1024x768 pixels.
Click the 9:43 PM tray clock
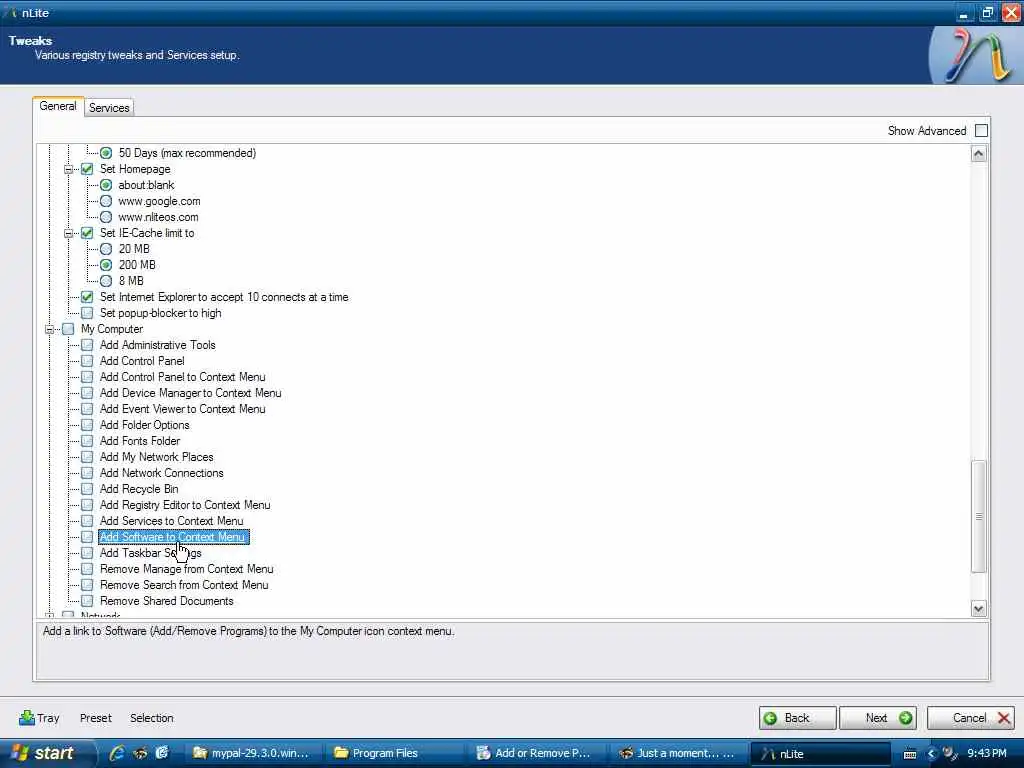[x=987, y=753]
